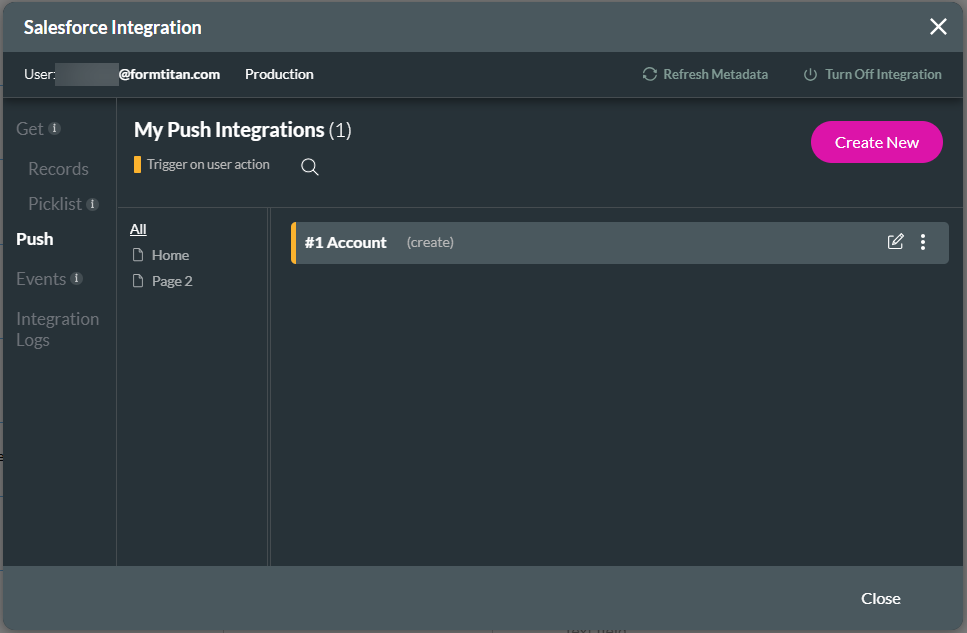
Task: Click the orange Trigger legend swatch
Action: pyautogui.click(x=137, y=164)
